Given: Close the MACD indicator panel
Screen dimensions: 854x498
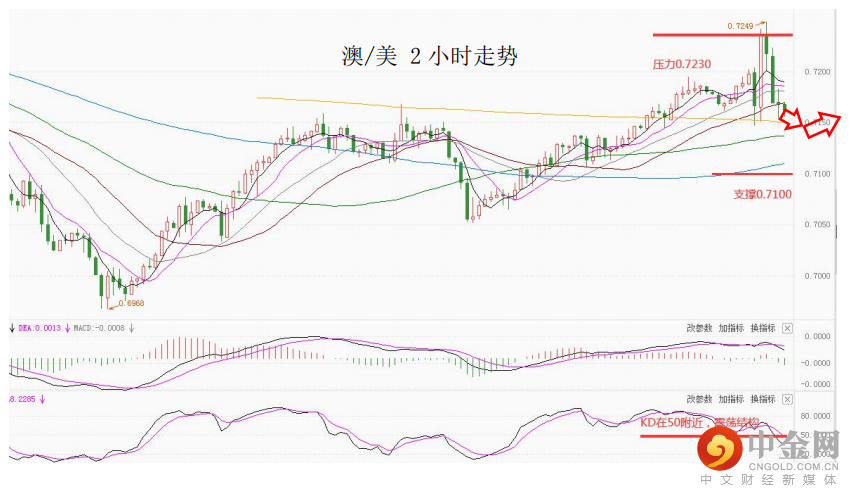Looking at the screenshot, I should (x=787, y=328).
